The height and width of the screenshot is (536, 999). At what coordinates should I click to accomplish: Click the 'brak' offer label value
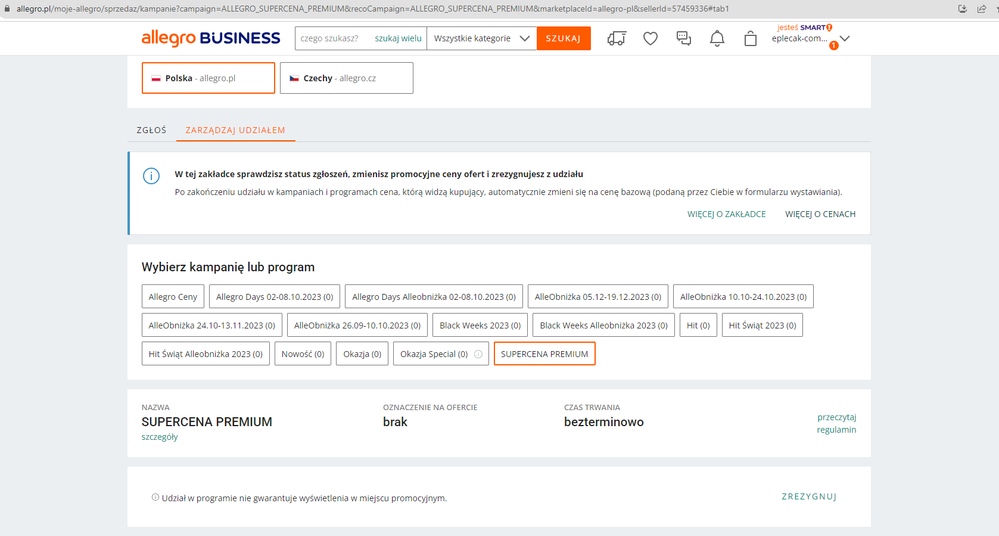tap(395, 422)
